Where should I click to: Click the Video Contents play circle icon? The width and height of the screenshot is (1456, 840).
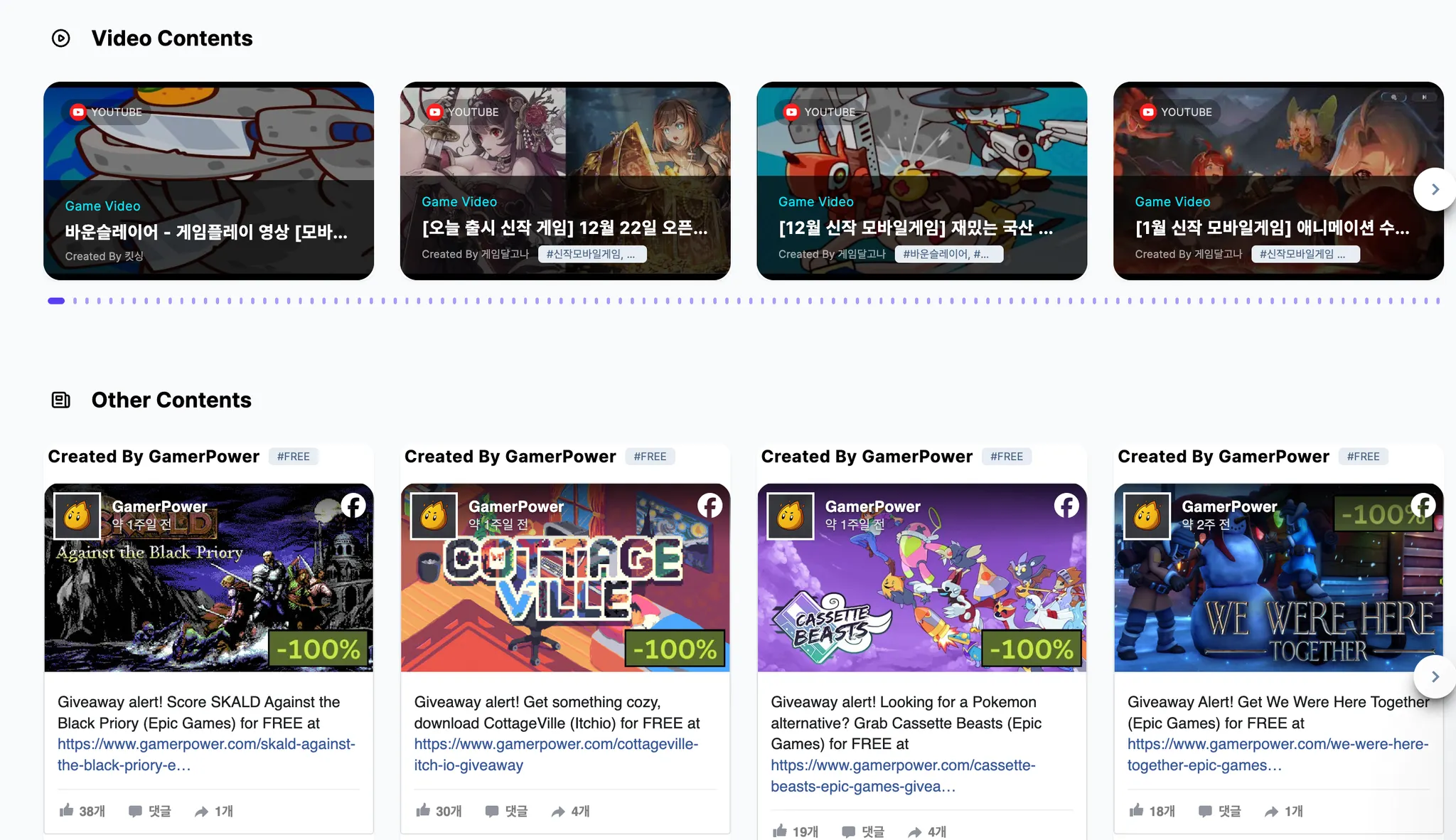click(x=61, y=38)
